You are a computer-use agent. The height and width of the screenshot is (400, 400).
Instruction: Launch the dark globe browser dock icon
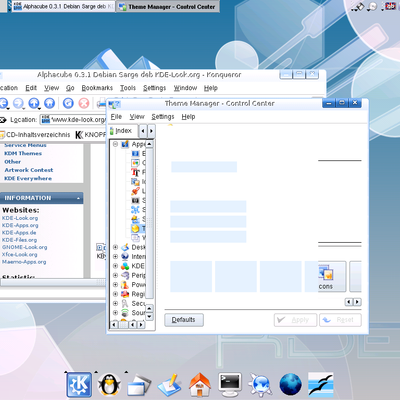pos(291,385)
